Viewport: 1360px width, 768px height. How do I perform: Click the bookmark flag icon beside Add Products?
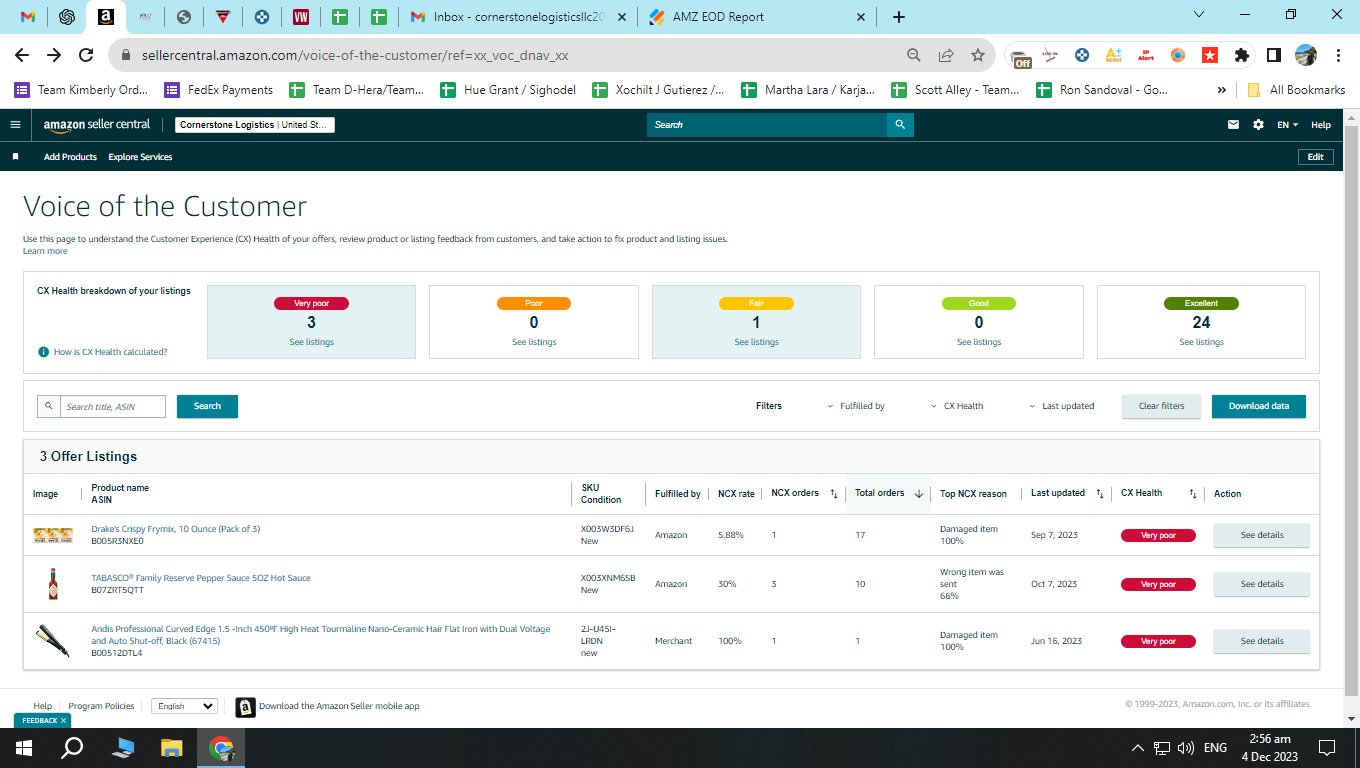point(15,157)
